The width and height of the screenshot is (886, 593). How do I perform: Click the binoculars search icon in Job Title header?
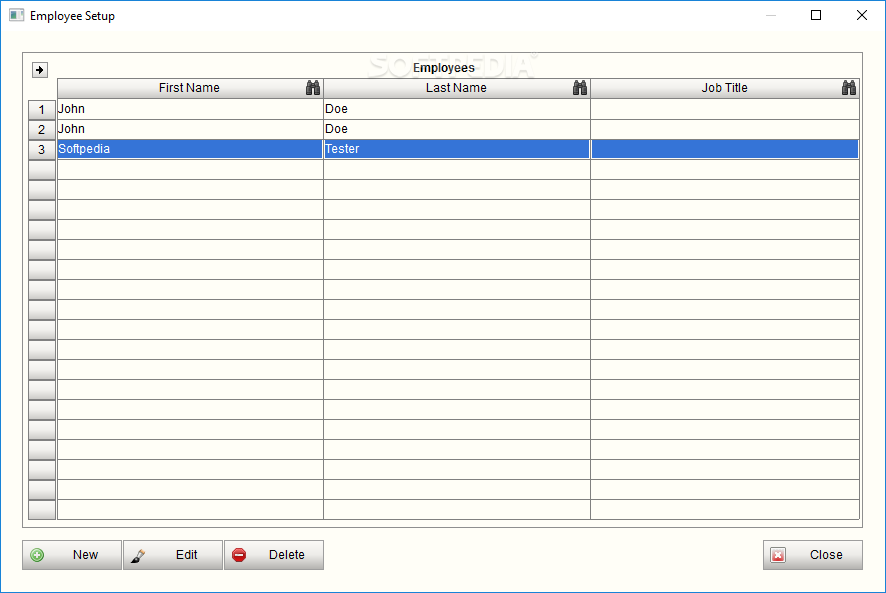pos(849,88)
